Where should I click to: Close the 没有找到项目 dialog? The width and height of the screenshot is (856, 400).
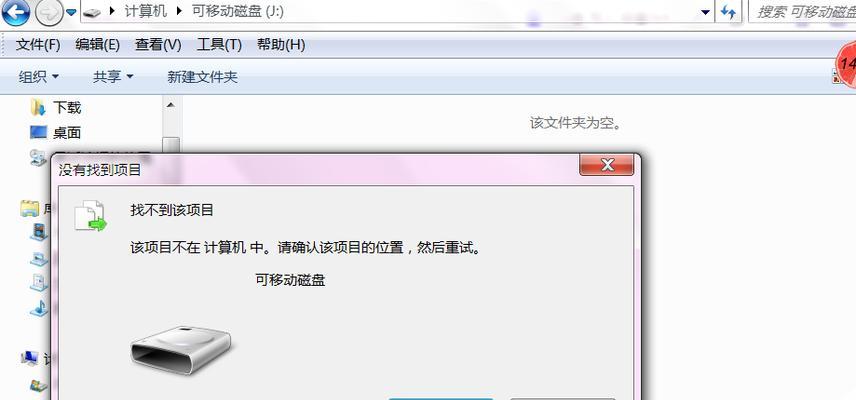[x=607, y=164]
